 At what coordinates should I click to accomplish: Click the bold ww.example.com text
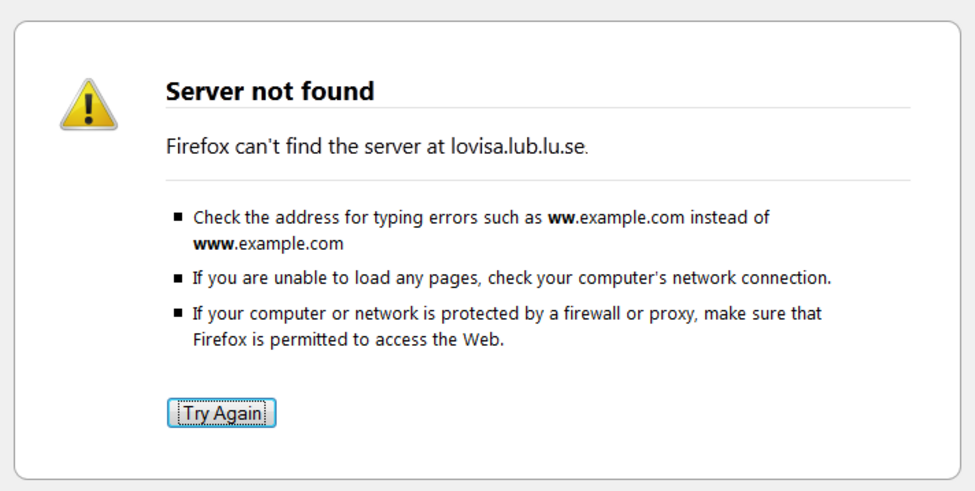(616, 218)
